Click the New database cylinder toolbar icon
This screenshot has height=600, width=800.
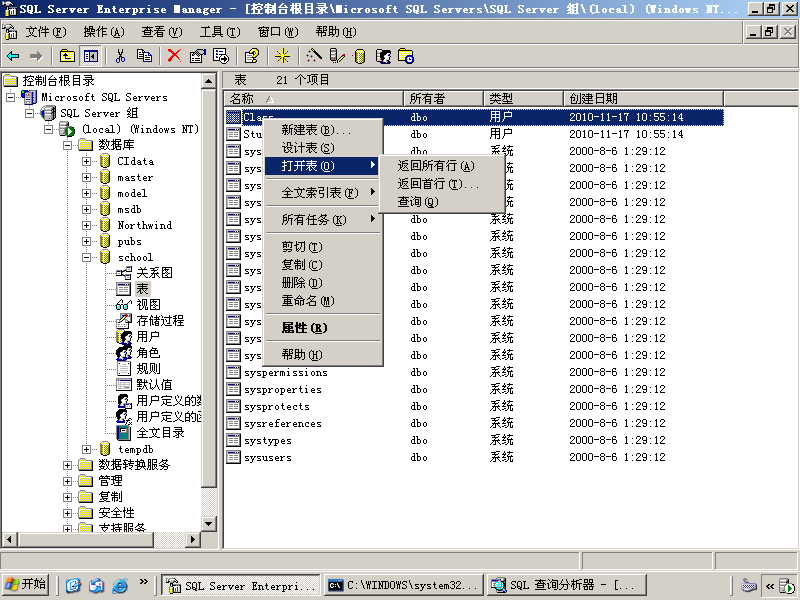(x=360, y=56)
